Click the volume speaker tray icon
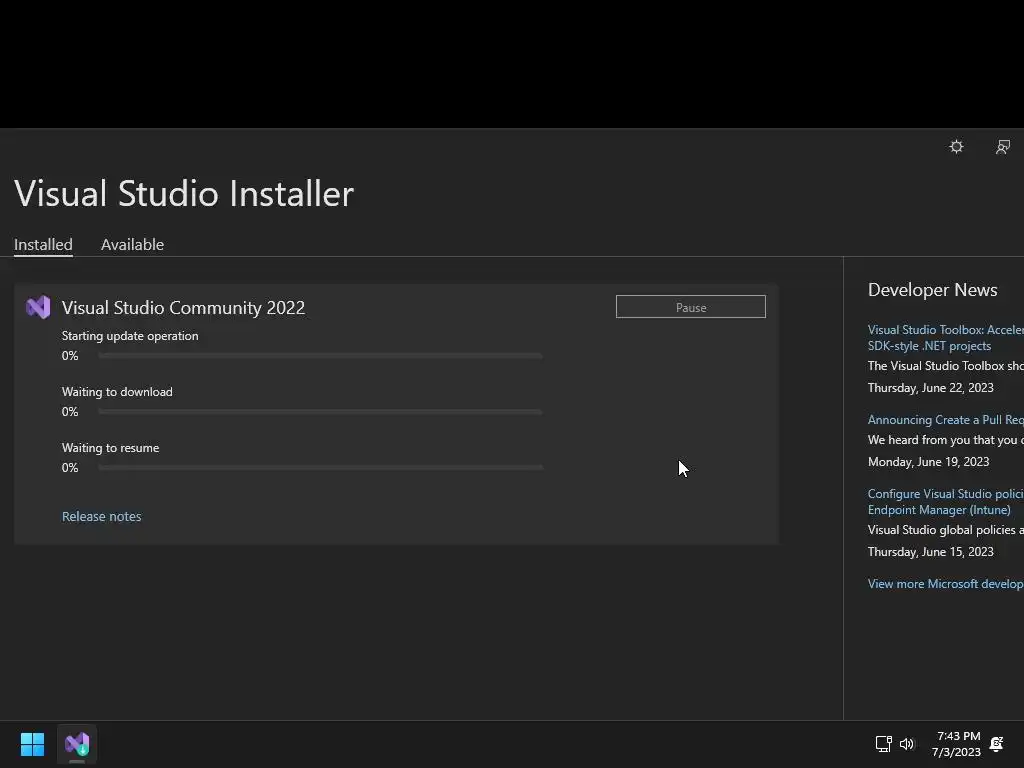 point(907,744)
